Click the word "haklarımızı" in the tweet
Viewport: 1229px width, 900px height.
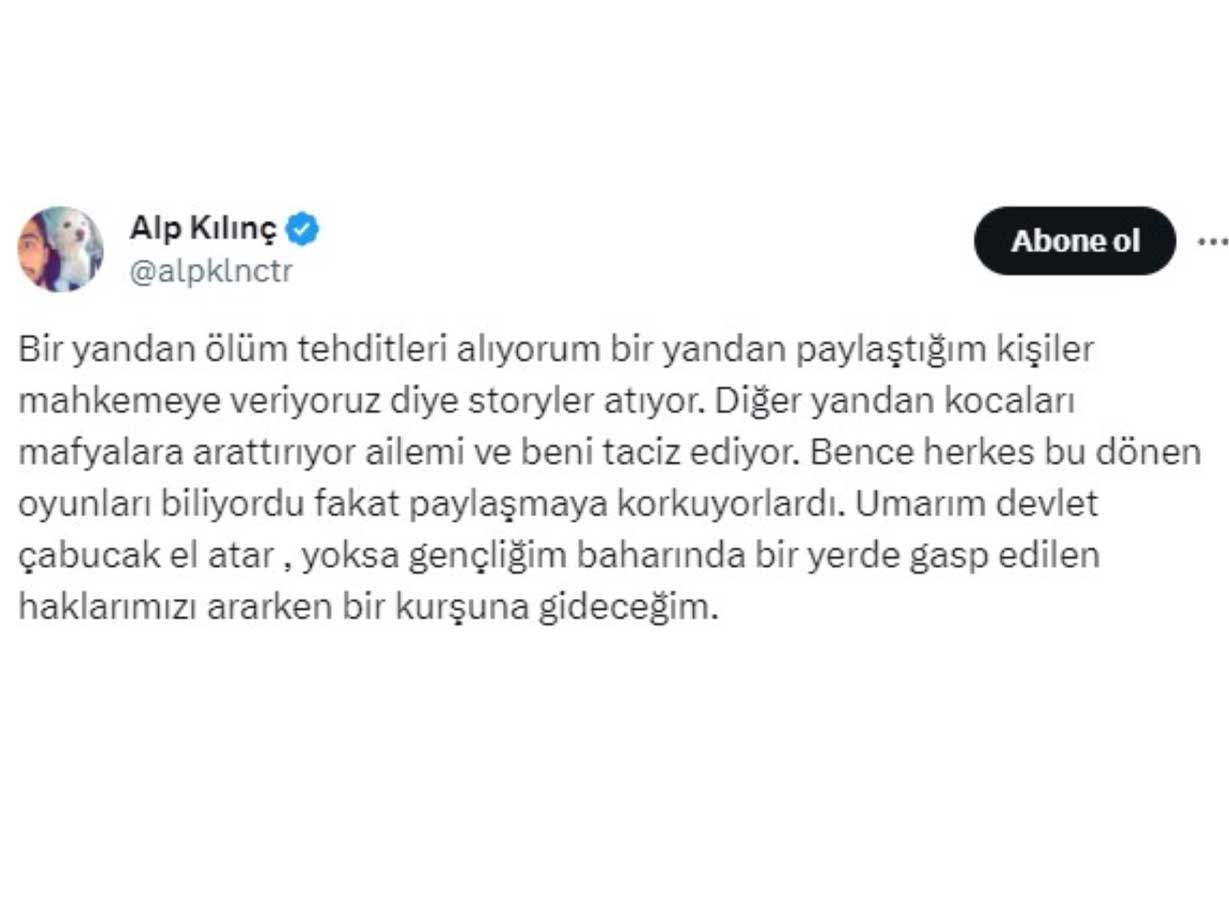tap(104, 607)
